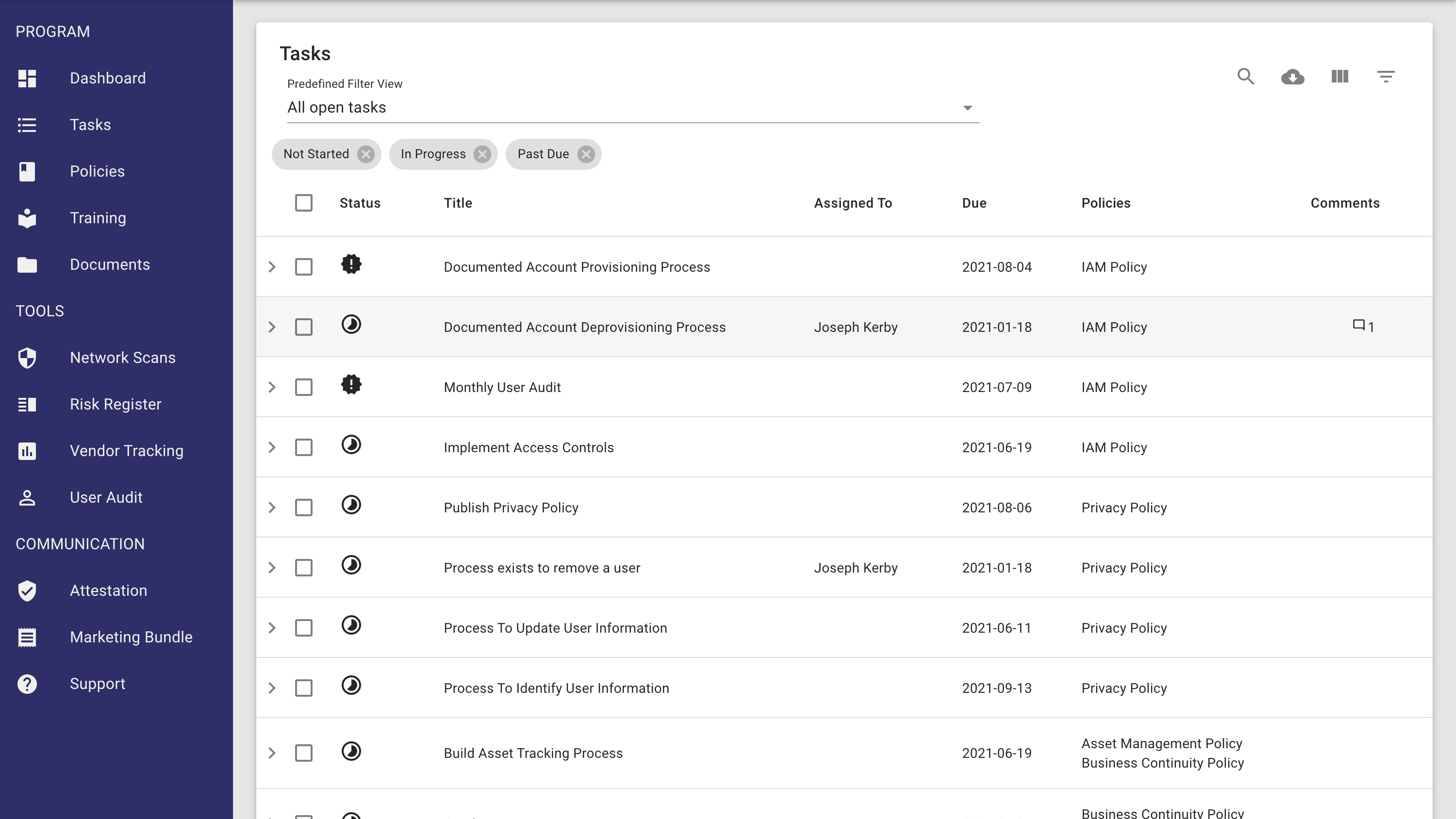Click the cloud download icon
Image resolution: width=1456 pixels, height=819 pixels.
(1292, 76)
